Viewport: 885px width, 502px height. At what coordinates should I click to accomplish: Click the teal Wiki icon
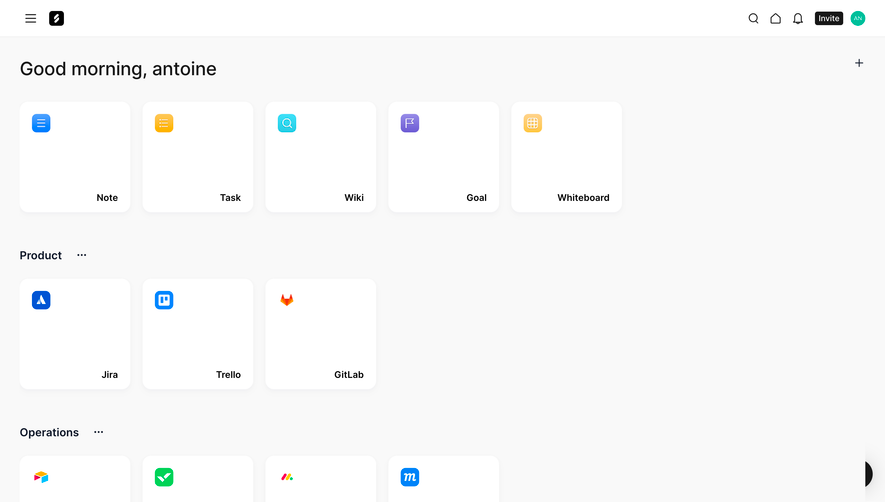[287, 123]
